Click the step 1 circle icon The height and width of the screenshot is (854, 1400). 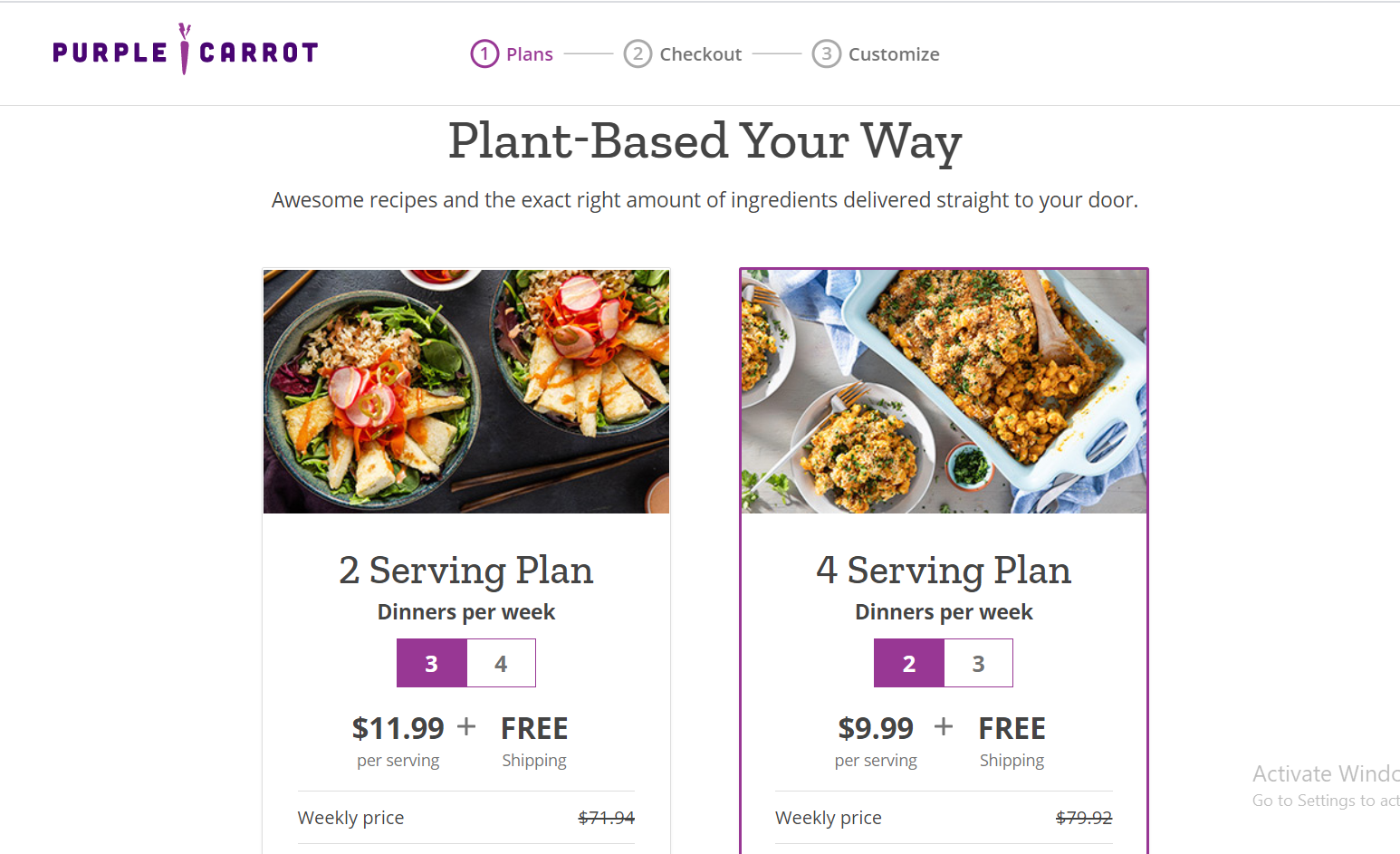484,54
